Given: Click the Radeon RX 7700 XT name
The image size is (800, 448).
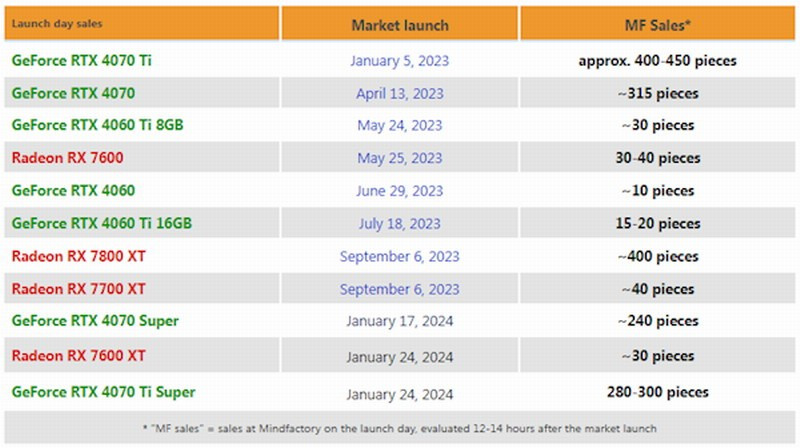Looking at the screenshot, I should point(79,289).
